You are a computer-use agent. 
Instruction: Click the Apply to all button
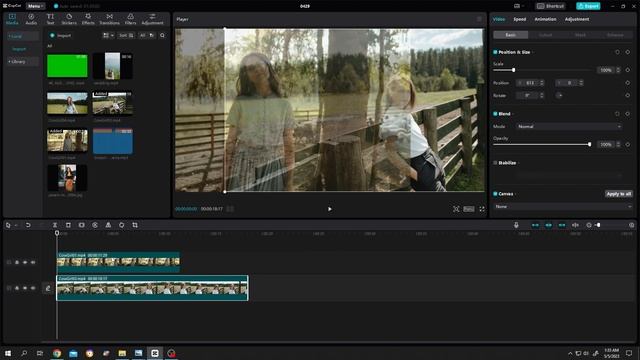618,194
